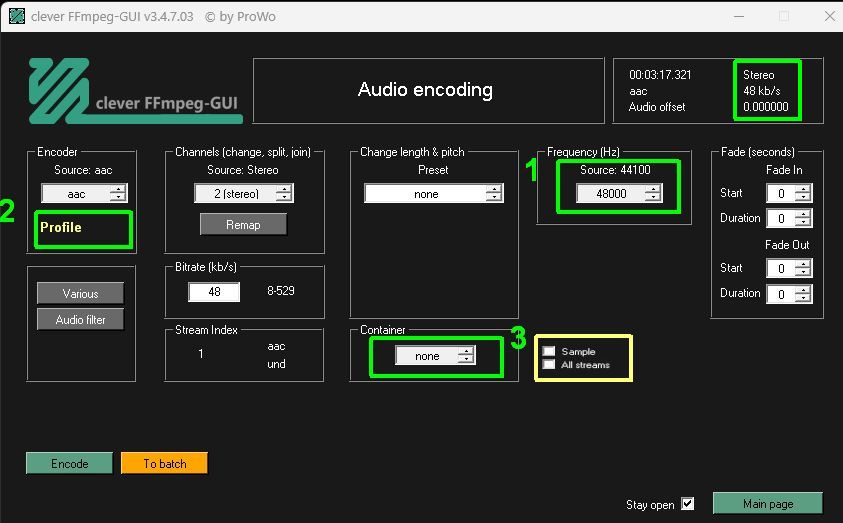Click the 'Source: 44100' frequency text
This screenshot has width=843, height=523.
point(615,170)
